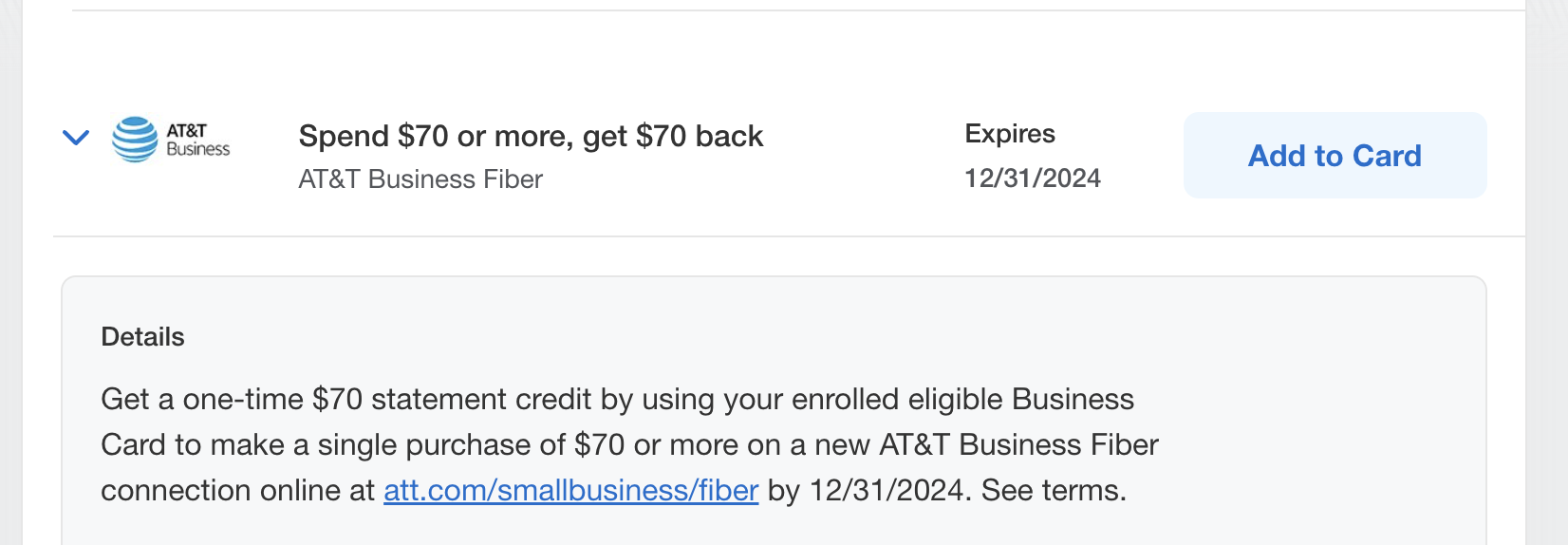The width and height of the screenshot is (1568, 545).
Task: Click the "by 12/31/2024" text in details
Action: pyautogui.click(x=866, y=491)
